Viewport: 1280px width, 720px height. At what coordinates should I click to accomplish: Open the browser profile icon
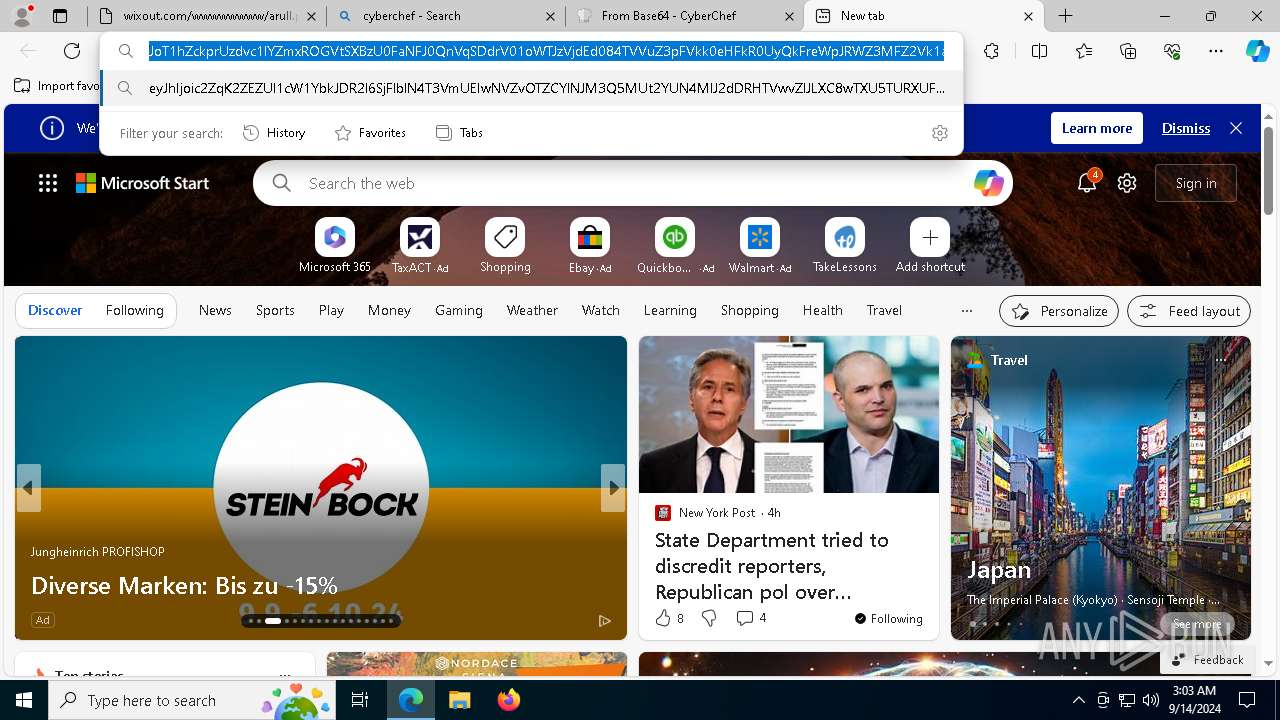click(x=22, y=16)
